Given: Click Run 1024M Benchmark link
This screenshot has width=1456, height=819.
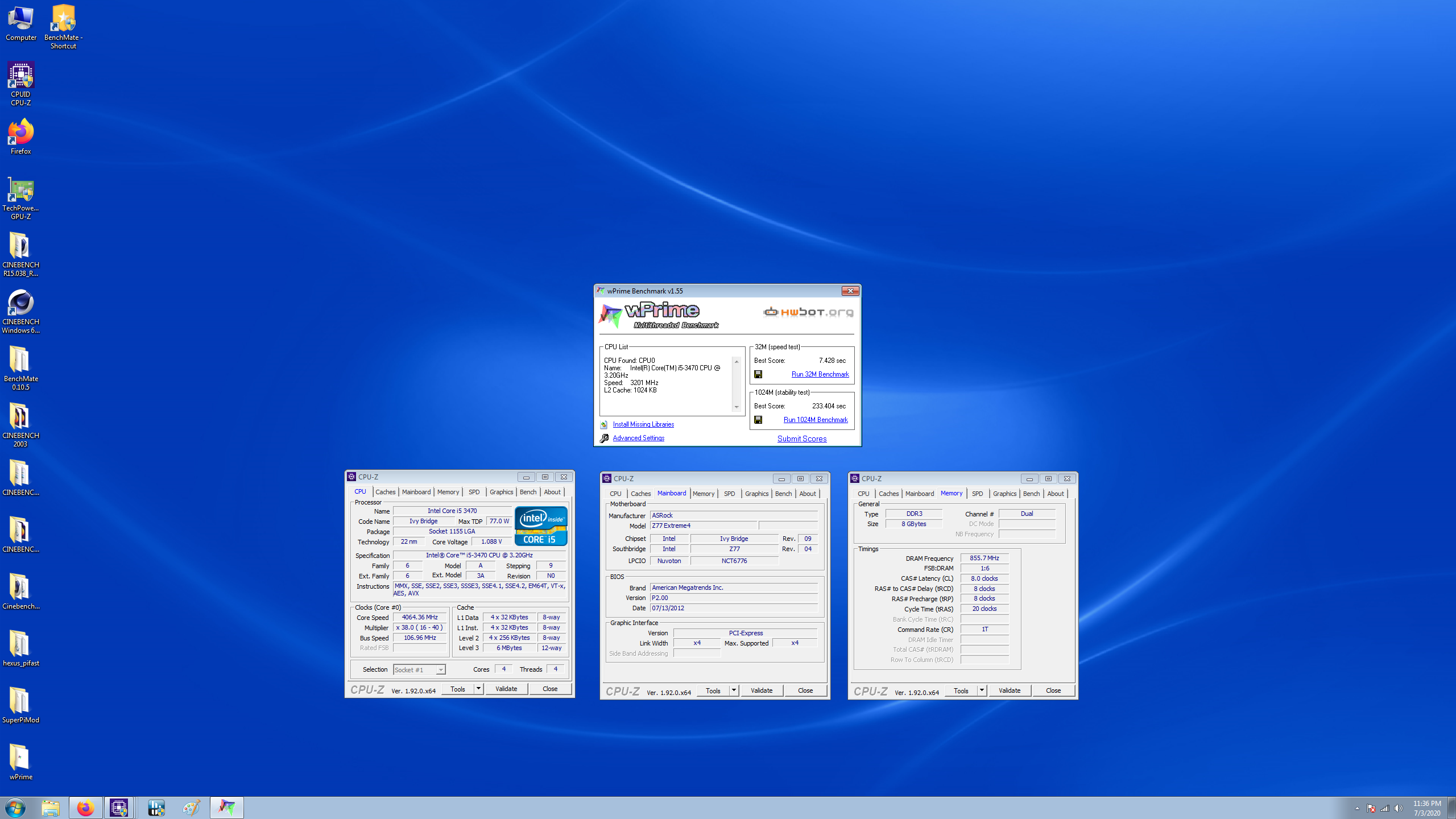Looking at the screenshot, I should point(816,420).
